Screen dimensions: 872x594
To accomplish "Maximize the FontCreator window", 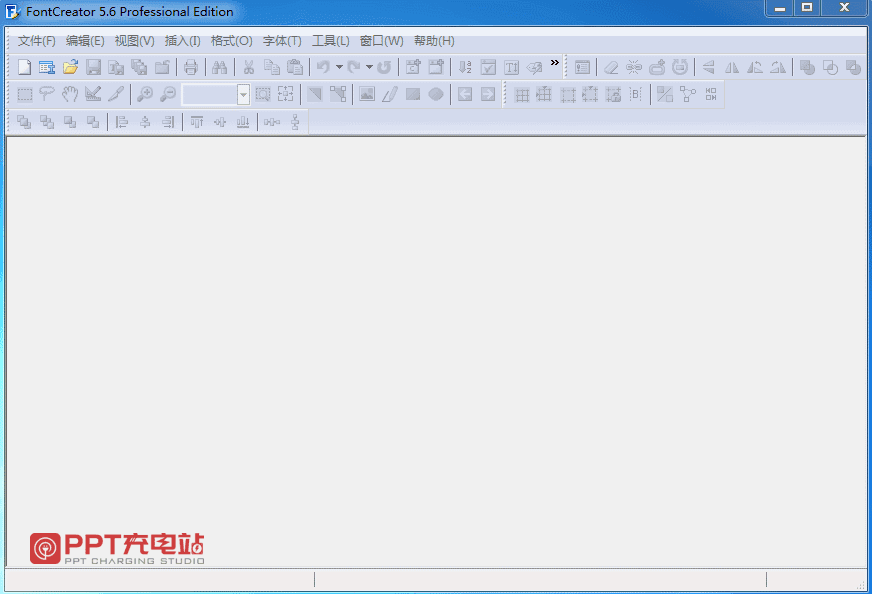I will [x=807, y=8].
